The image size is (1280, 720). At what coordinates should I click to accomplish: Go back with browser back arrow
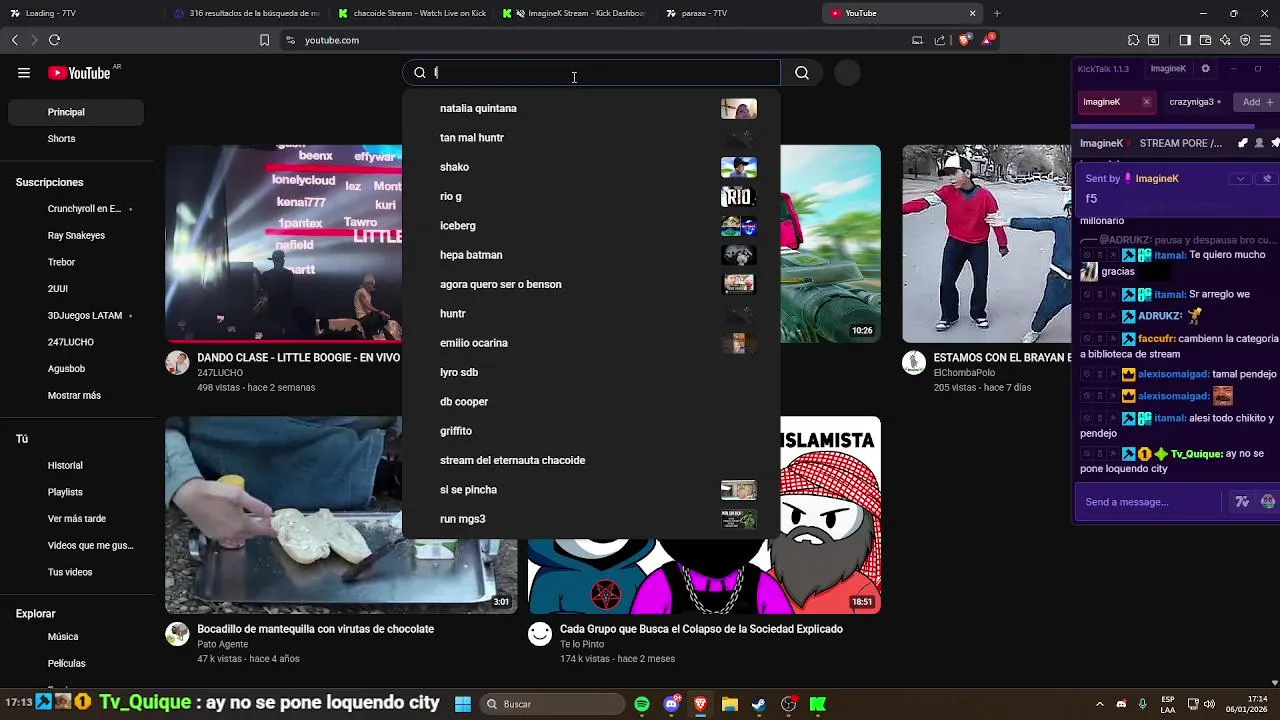click(x=14, y=40)
